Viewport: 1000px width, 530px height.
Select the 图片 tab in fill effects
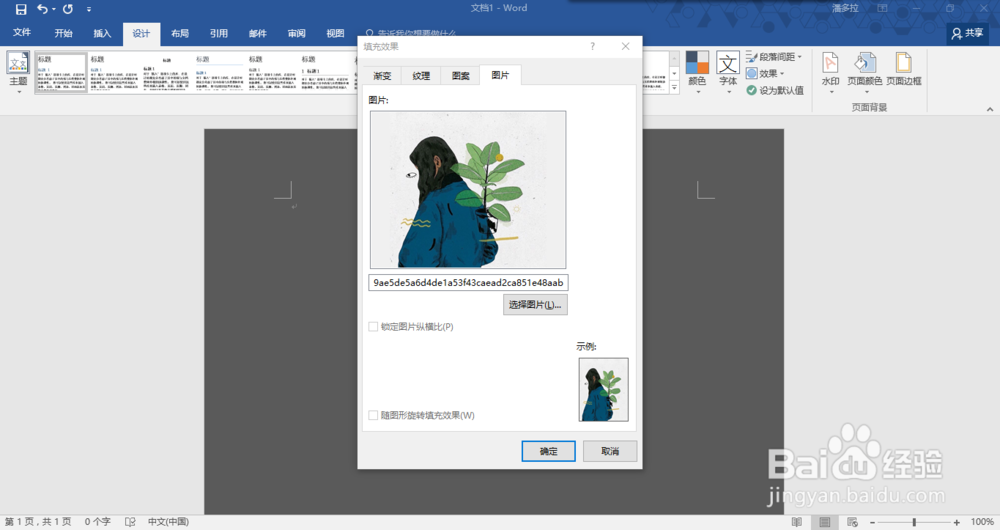(x=500, y=75)
